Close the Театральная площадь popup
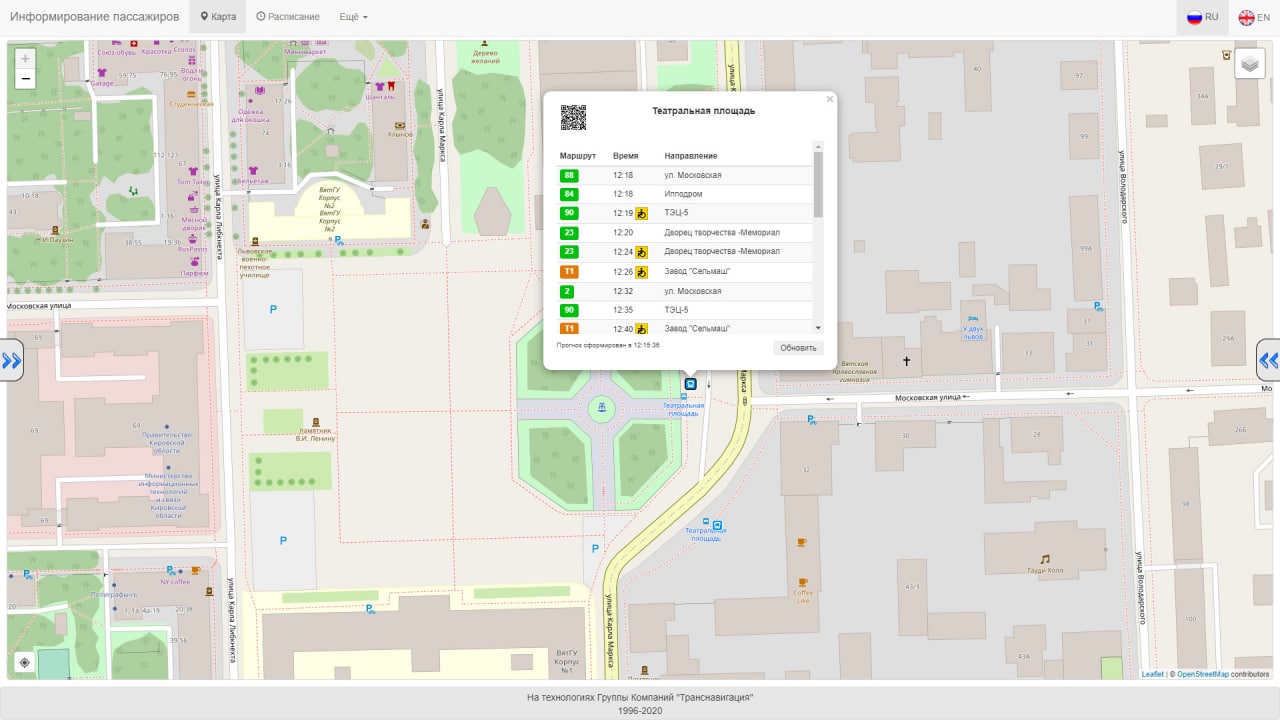Screen dimensions: 1280x720 pos(829,99)
